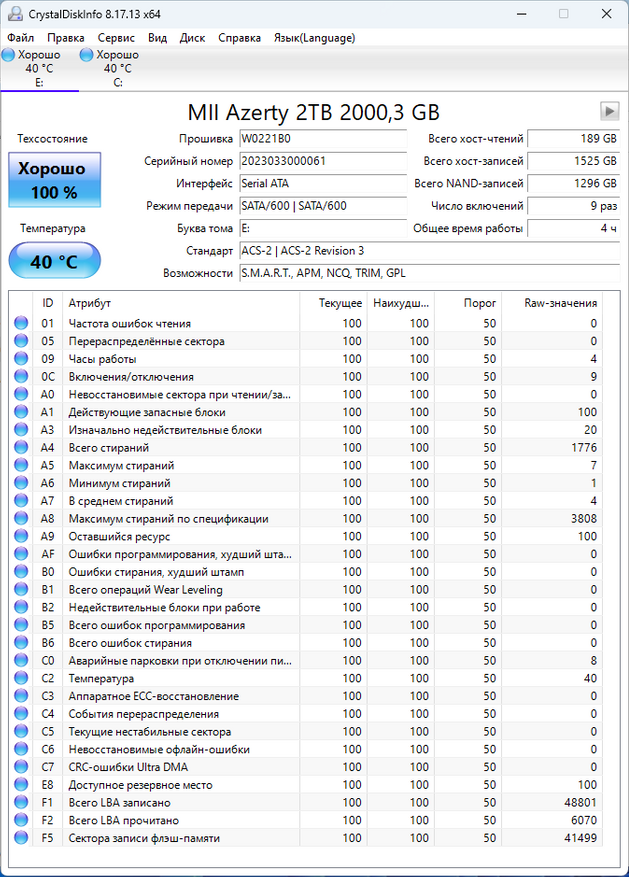Click the CrystalDiskInfo app icon in title bar
Viewport: 629px width, 877px height.
click(16, 14)
